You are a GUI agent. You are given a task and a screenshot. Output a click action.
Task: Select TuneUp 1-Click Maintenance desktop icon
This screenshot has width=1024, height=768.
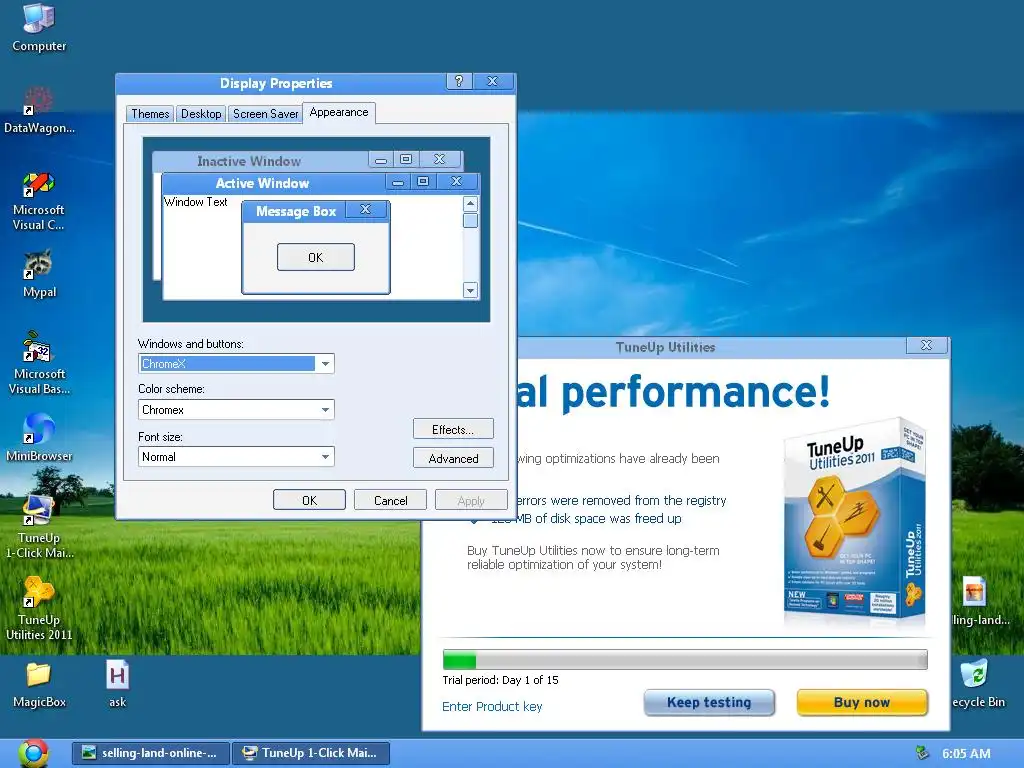click(x=39, y=526)
